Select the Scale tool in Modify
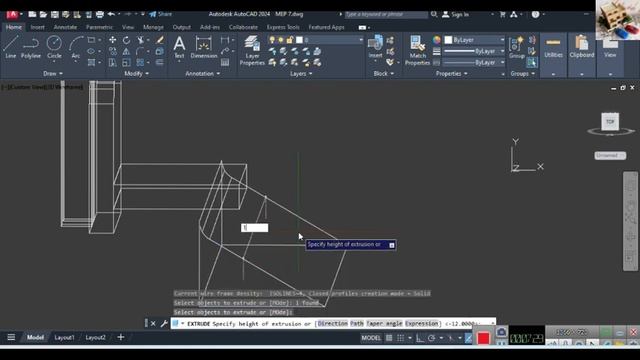The width and height of the screenshot is (640, 360). click(127, 62)
